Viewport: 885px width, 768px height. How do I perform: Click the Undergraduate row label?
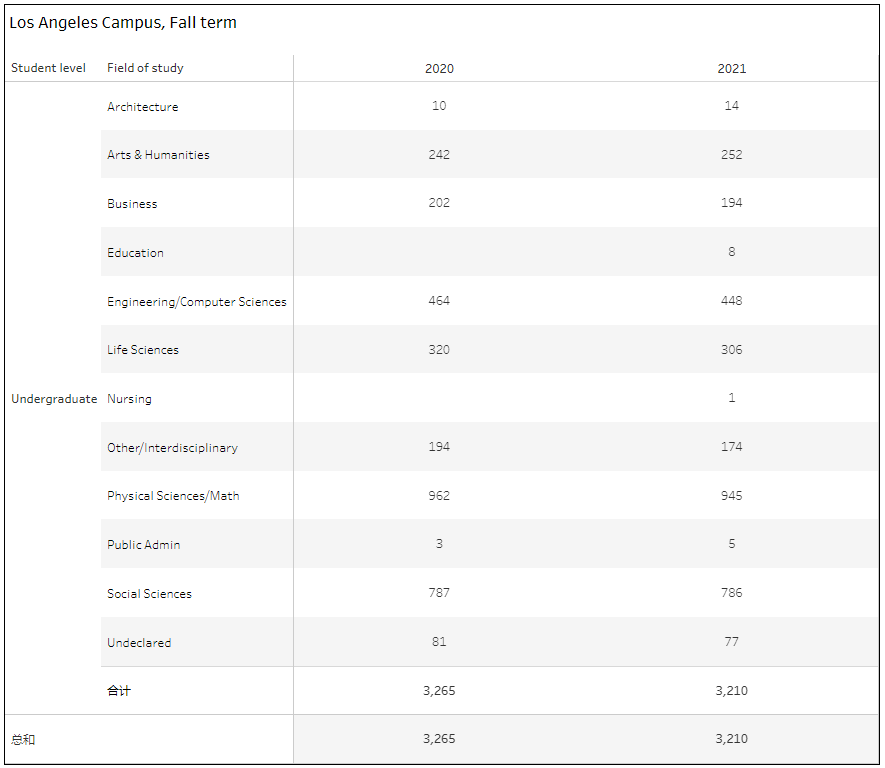(x=54, y=399)
